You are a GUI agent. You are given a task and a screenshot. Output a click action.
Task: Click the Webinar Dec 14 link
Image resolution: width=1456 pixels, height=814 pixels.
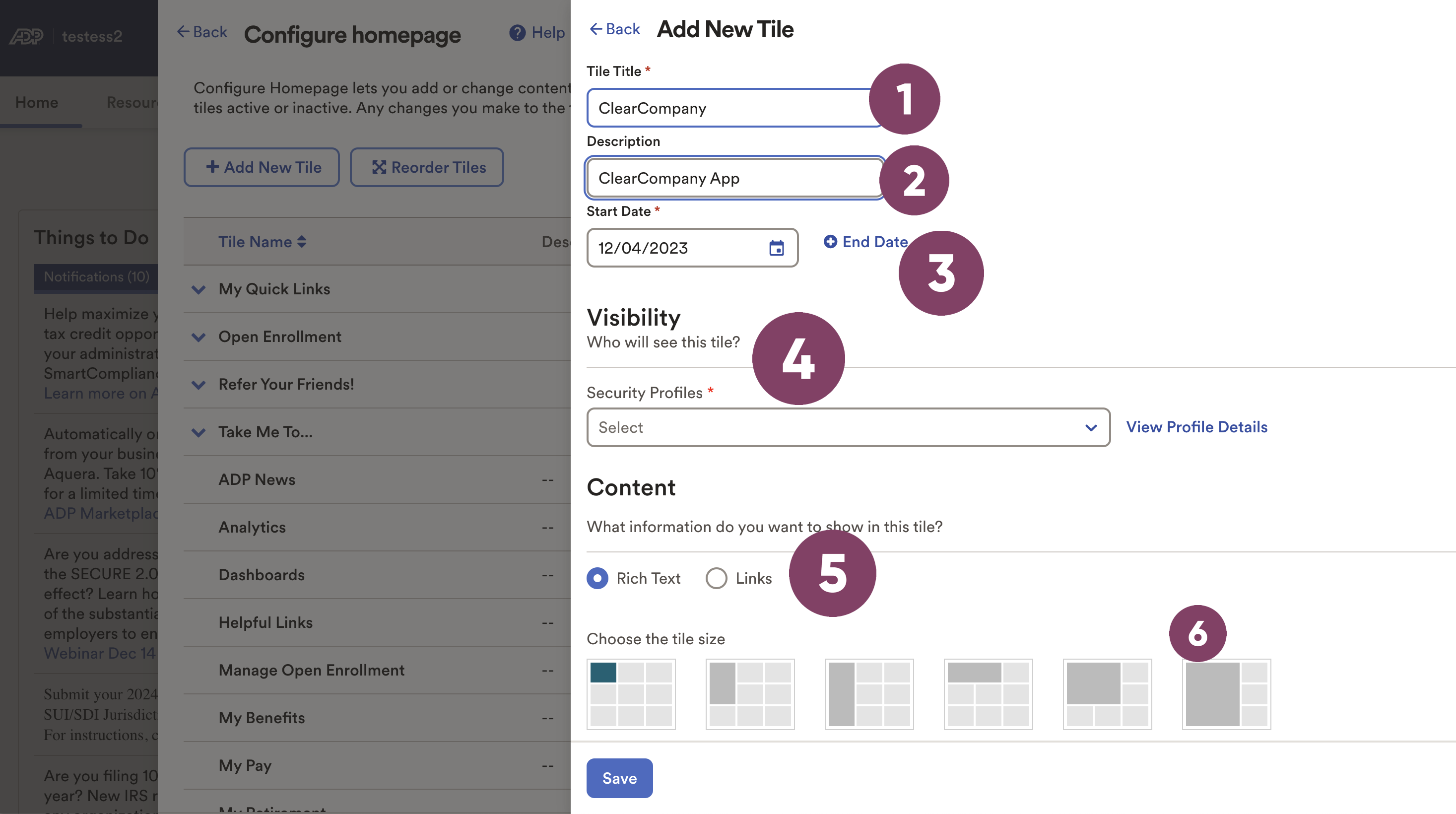tap(100, 654)
